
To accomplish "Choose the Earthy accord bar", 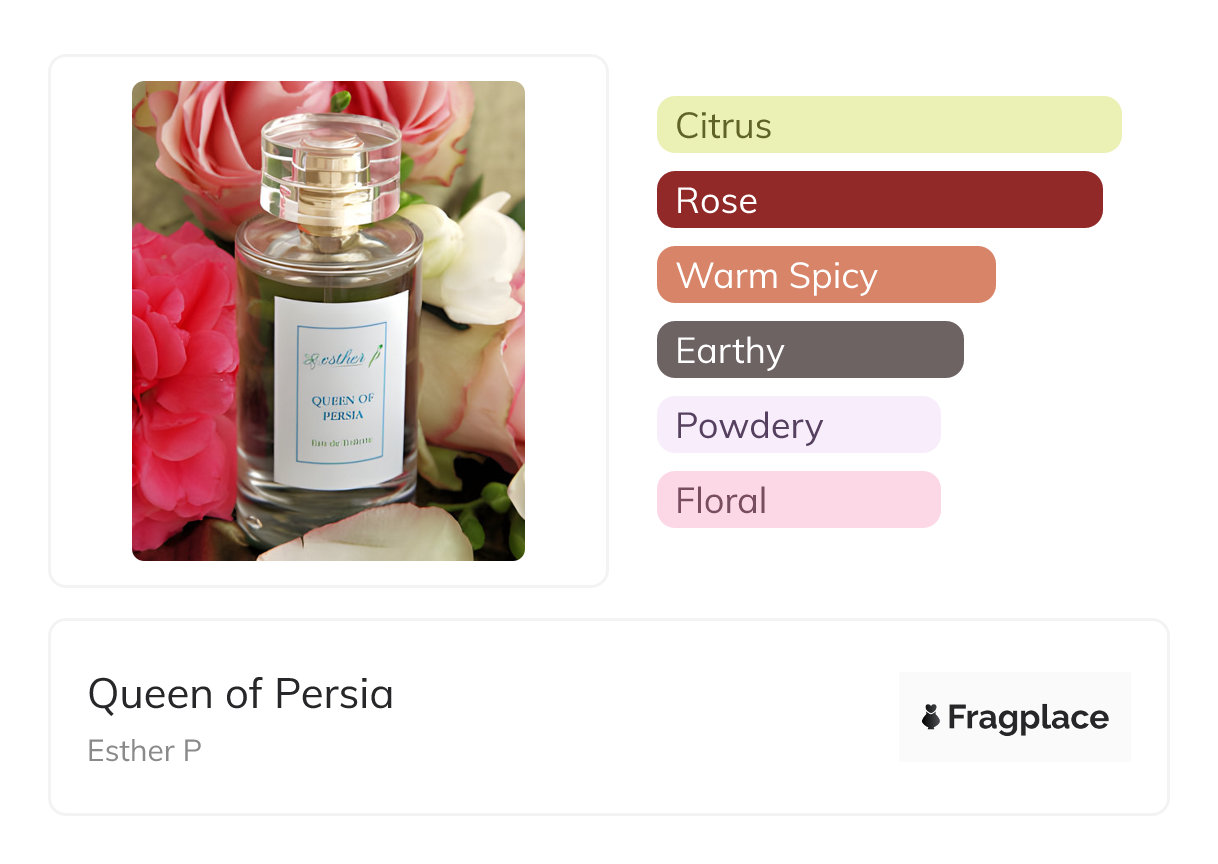I will (x=809, y=350).
